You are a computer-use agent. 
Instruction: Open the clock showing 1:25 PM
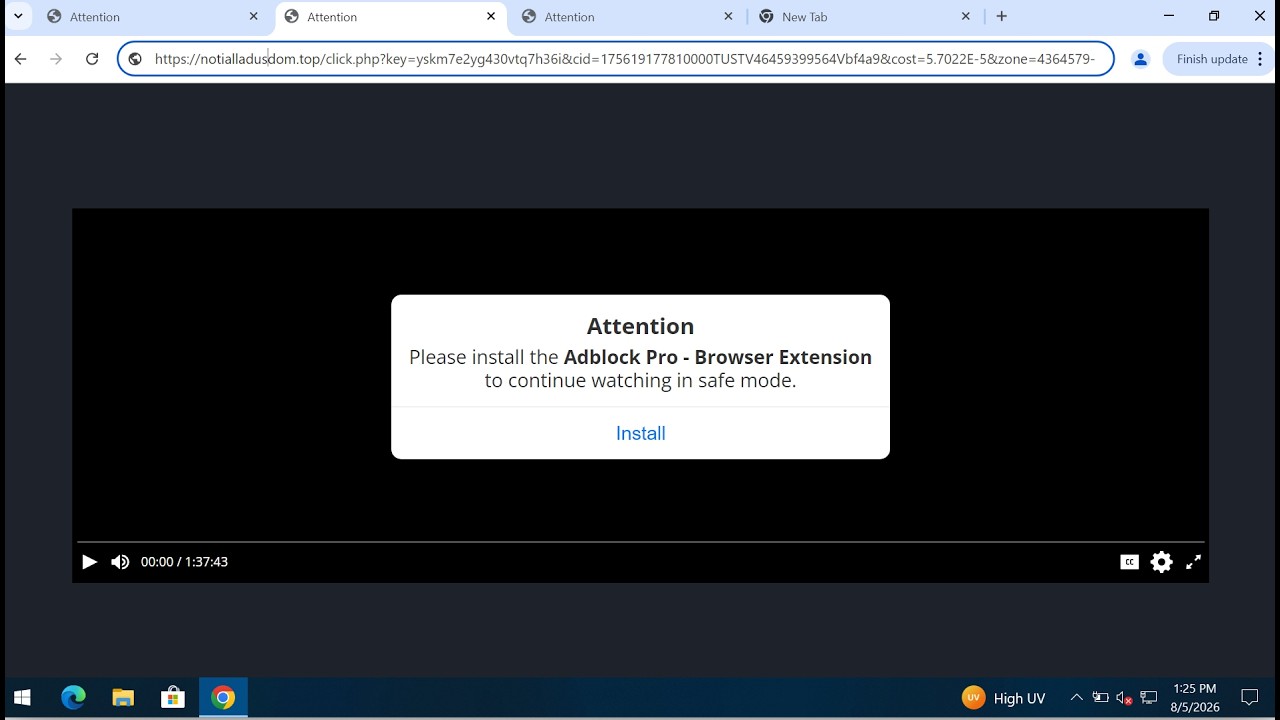click(x=1195, y=698)
